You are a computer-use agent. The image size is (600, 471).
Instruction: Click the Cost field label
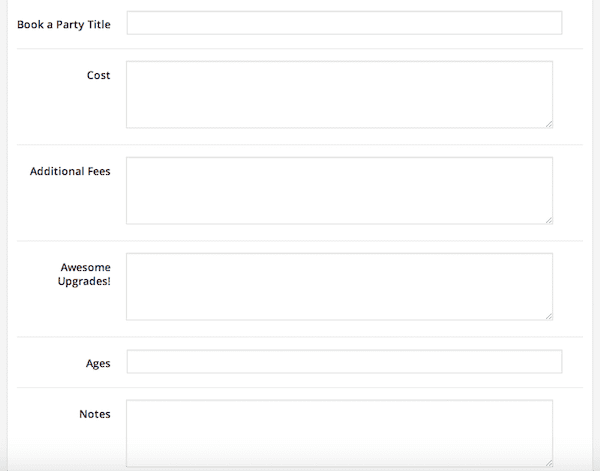click(99, 75)
